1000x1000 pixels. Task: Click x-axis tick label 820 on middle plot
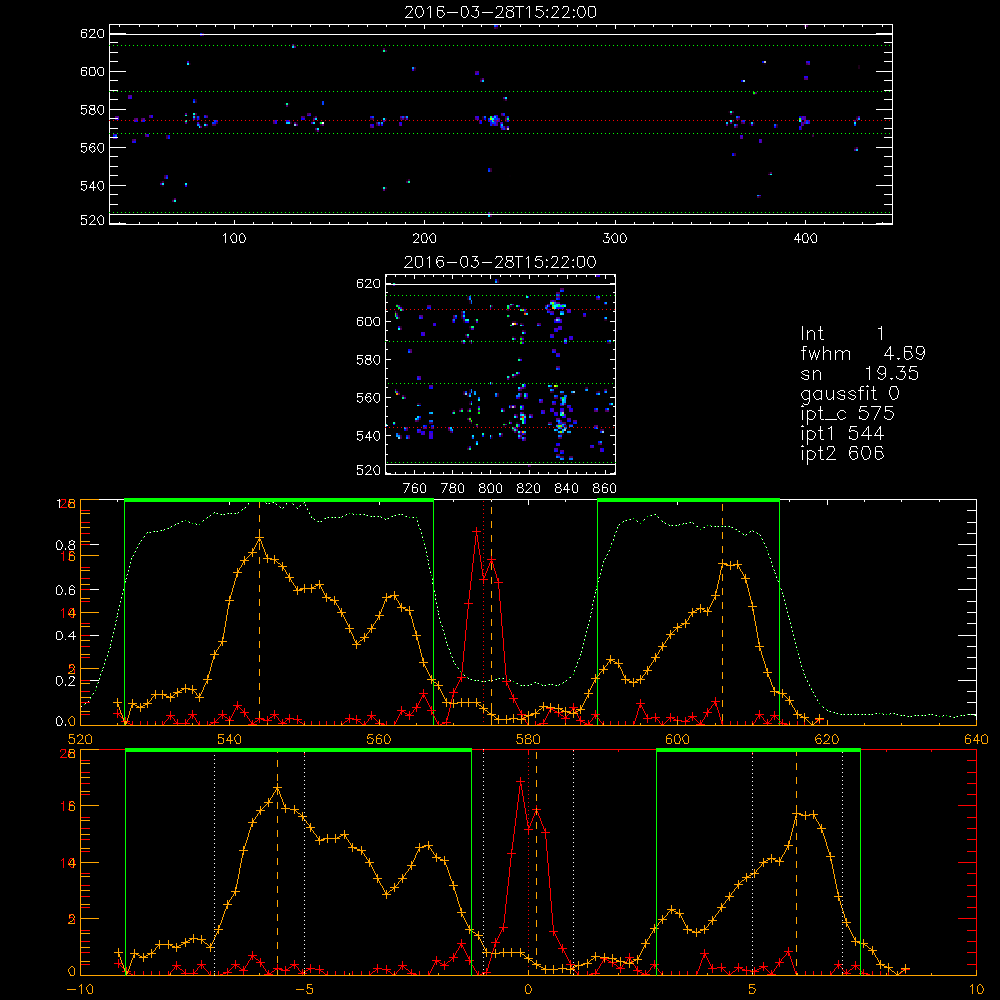click(529, 489)
